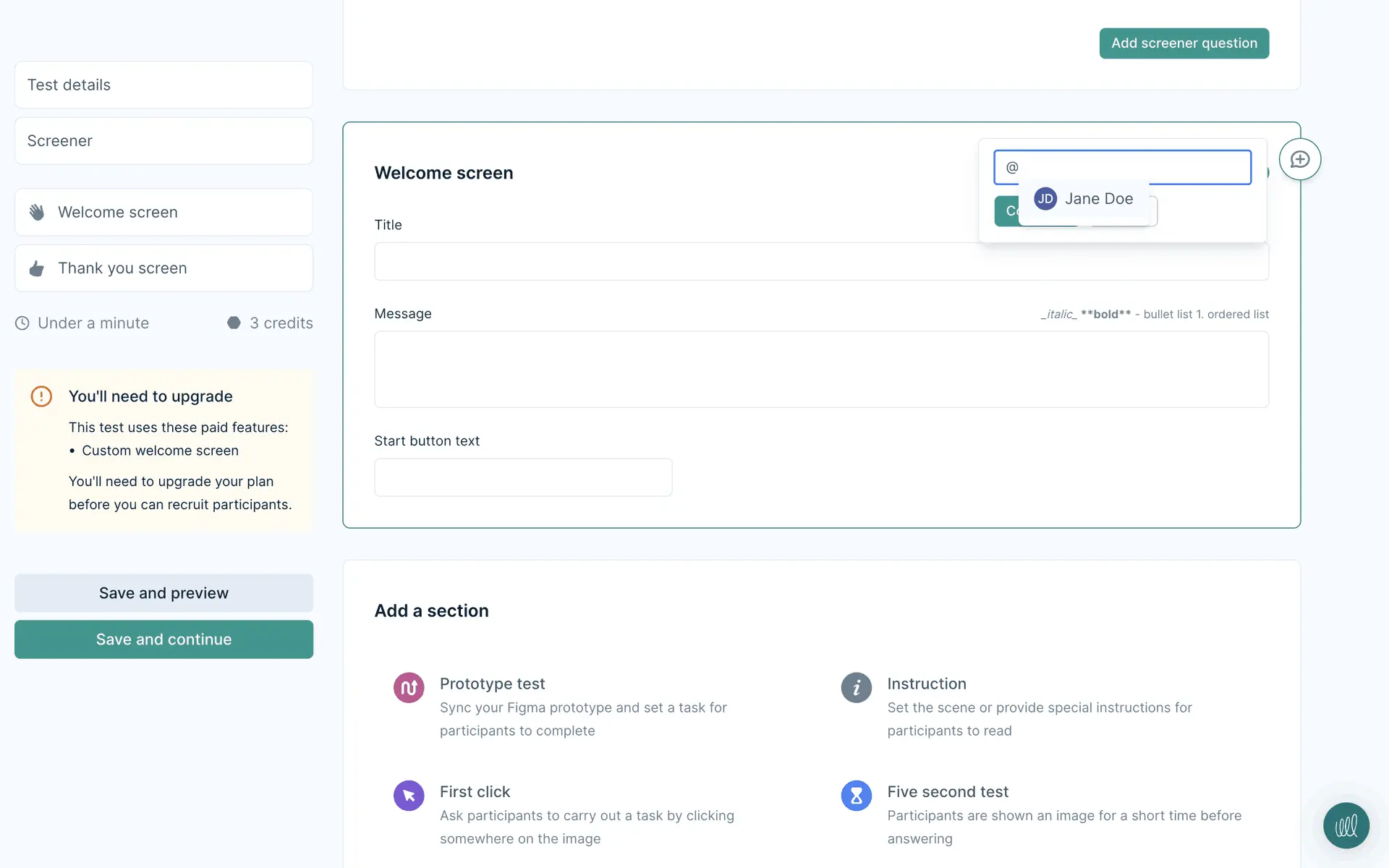Click the First click cursor icon

pos(409,796)
